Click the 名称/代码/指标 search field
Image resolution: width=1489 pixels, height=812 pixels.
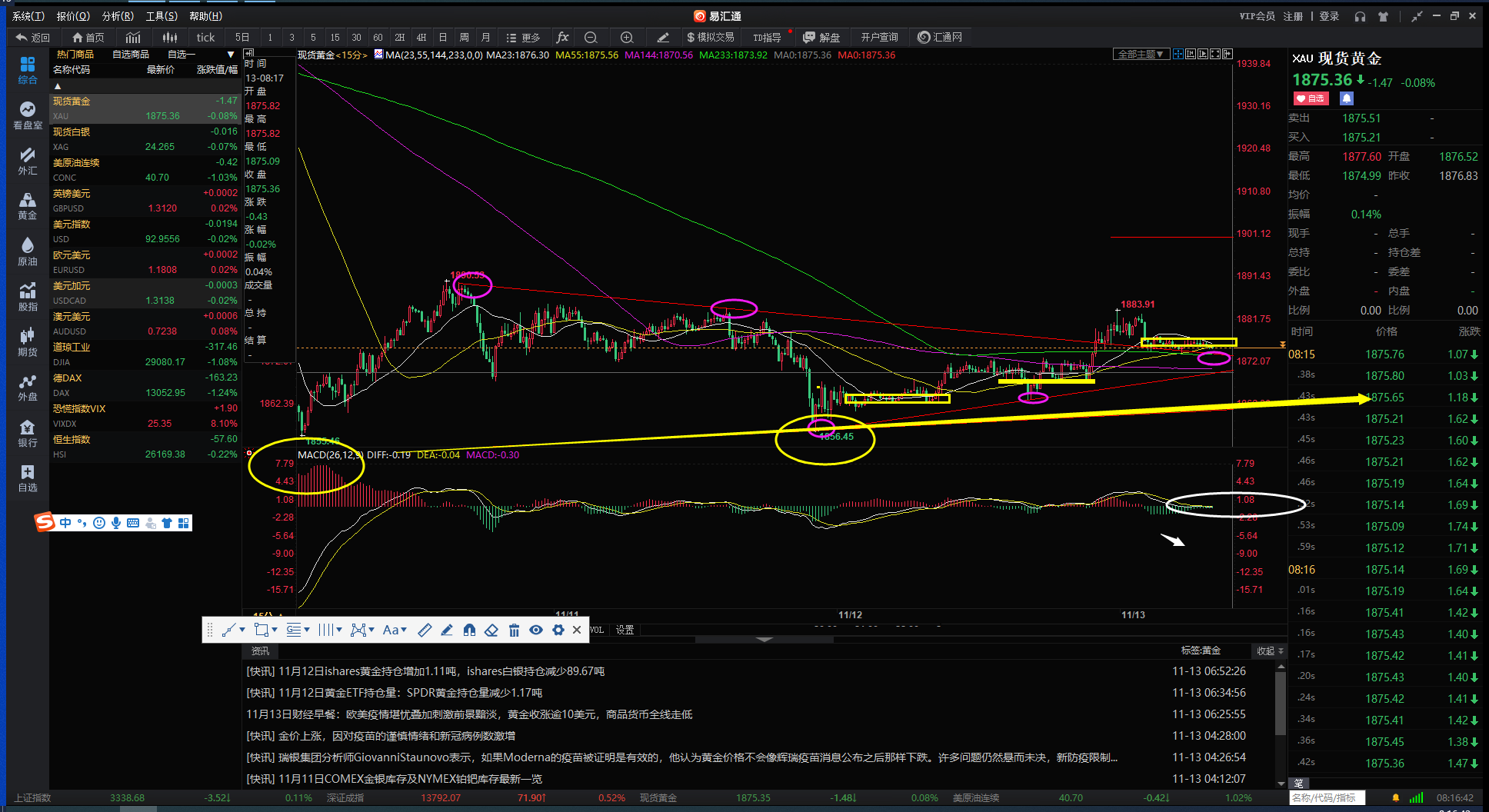click(1327, 797)
